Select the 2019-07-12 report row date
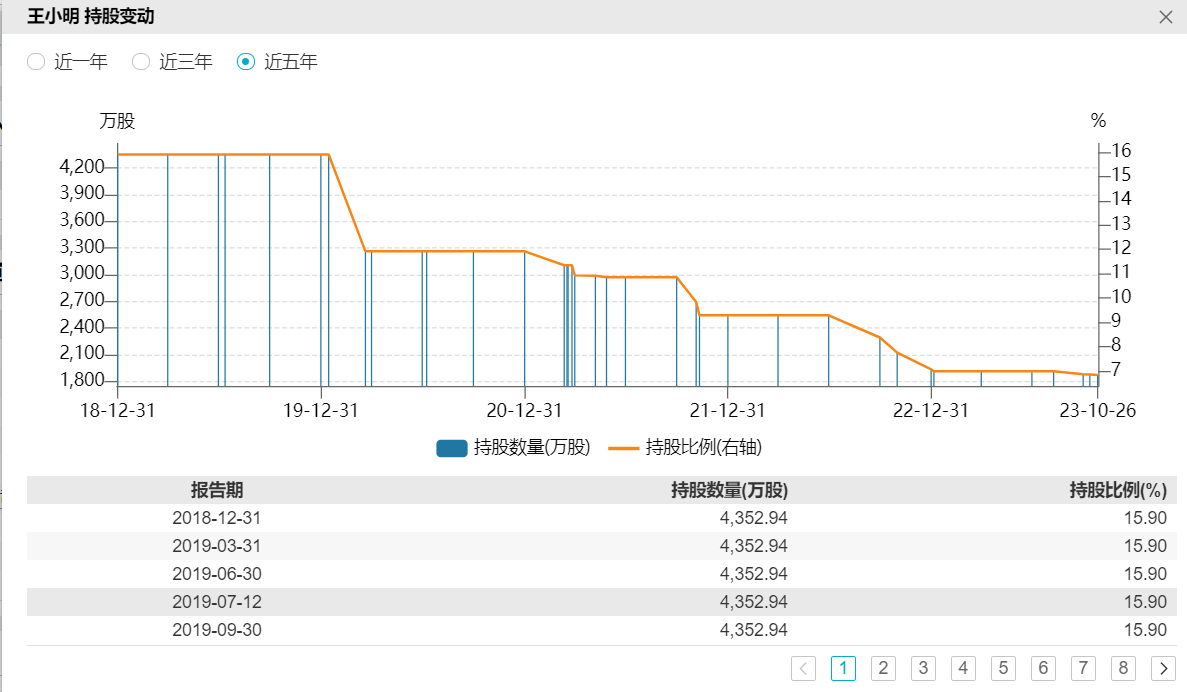Image resolution: width=1187 pixels, height=692 pixels. pyautogui.click(x=217, y=602)
